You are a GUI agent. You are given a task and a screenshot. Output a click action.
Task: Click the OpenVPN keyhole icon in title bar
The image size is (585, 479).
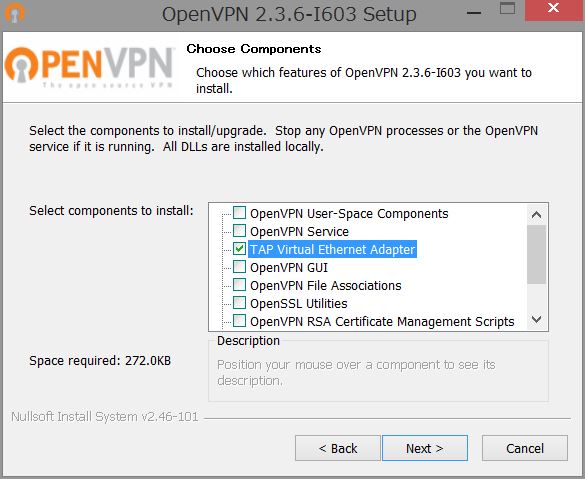click(14, 13)
